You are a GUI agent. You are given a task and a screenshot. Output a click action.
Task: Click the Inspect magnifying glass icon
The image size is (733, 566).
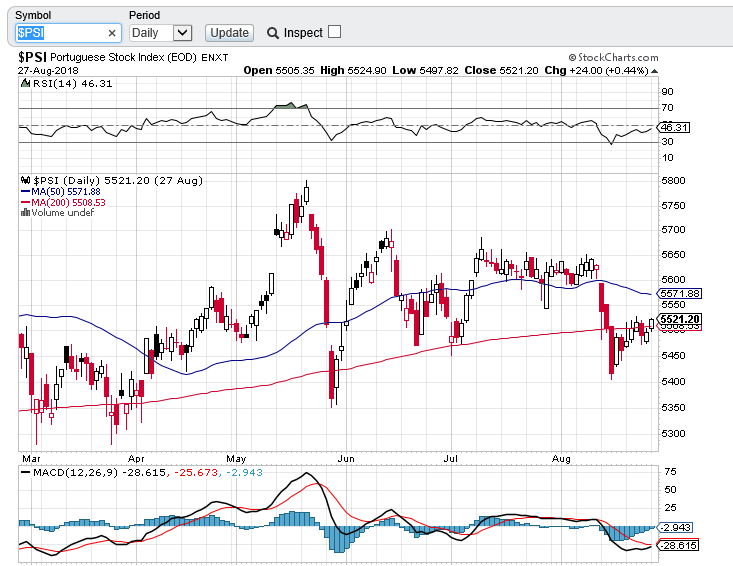point(273,33)
